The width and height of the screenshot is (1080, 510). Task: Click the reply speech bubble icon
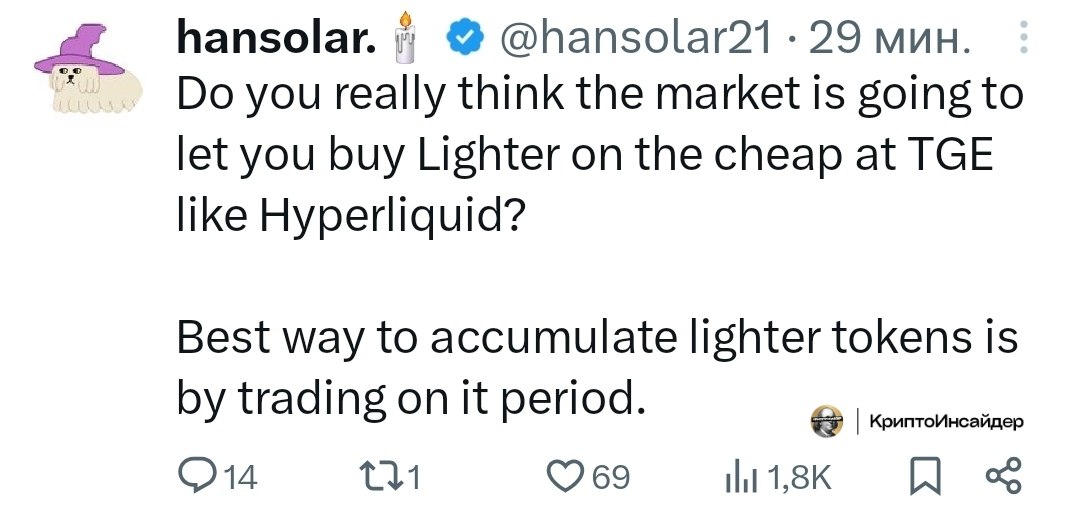(x=193, y=478)
